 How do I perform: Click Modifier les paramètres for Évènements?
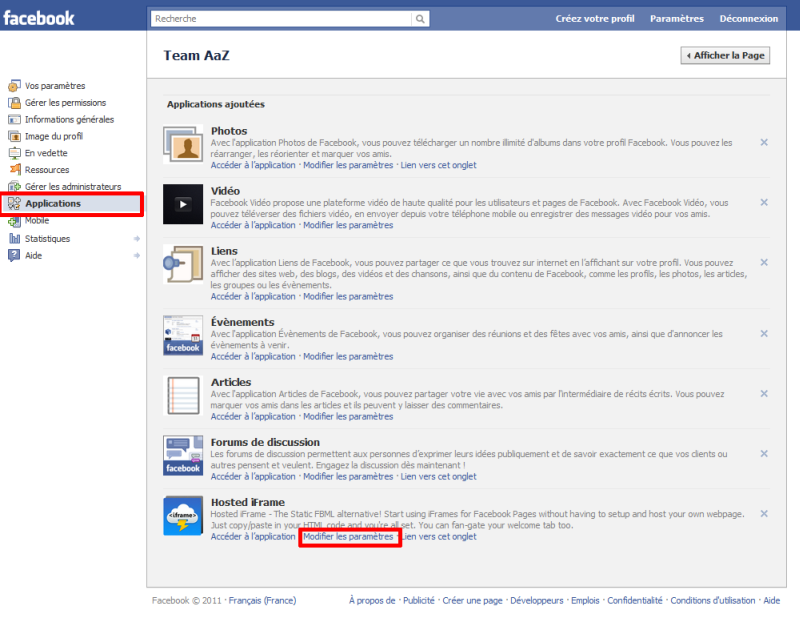(348, 356)
